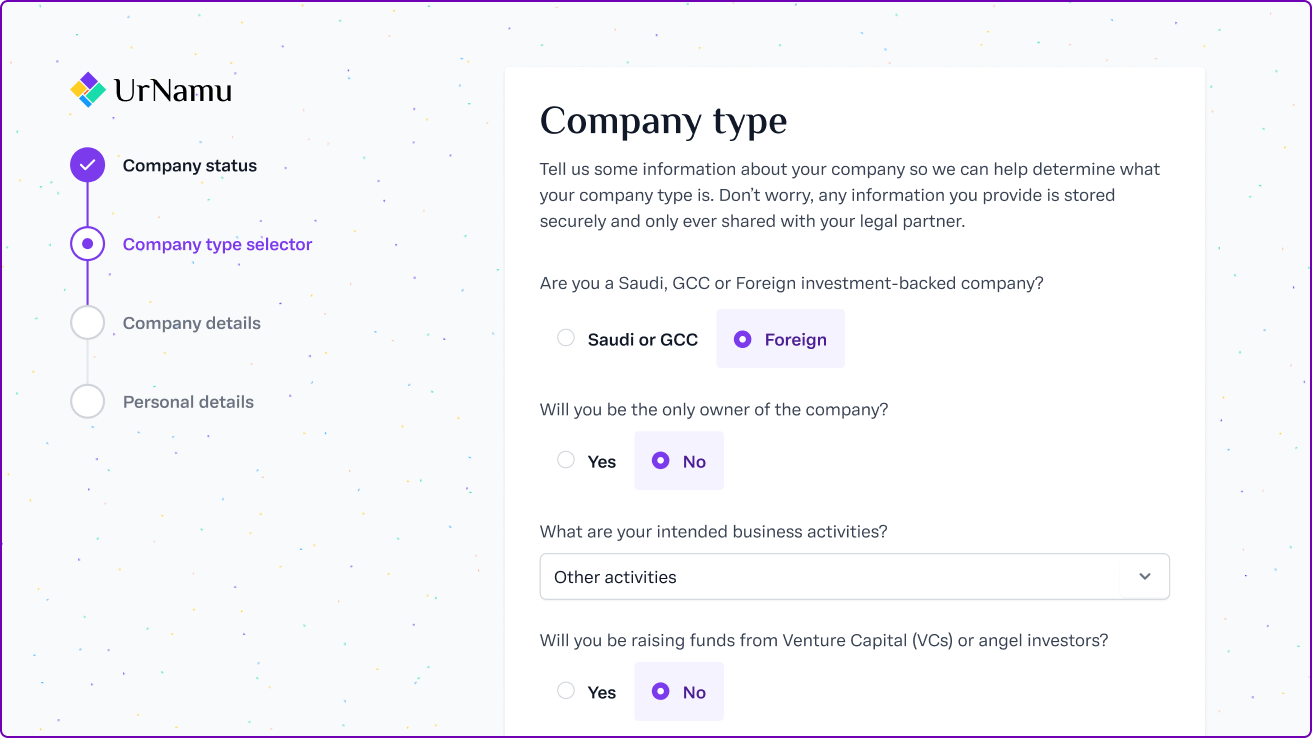The width and height of the screenshot is (1312, 738).
Task: Click the completed Company status checkmark icon
Action: pyautogui.click(x=88, y=165)
